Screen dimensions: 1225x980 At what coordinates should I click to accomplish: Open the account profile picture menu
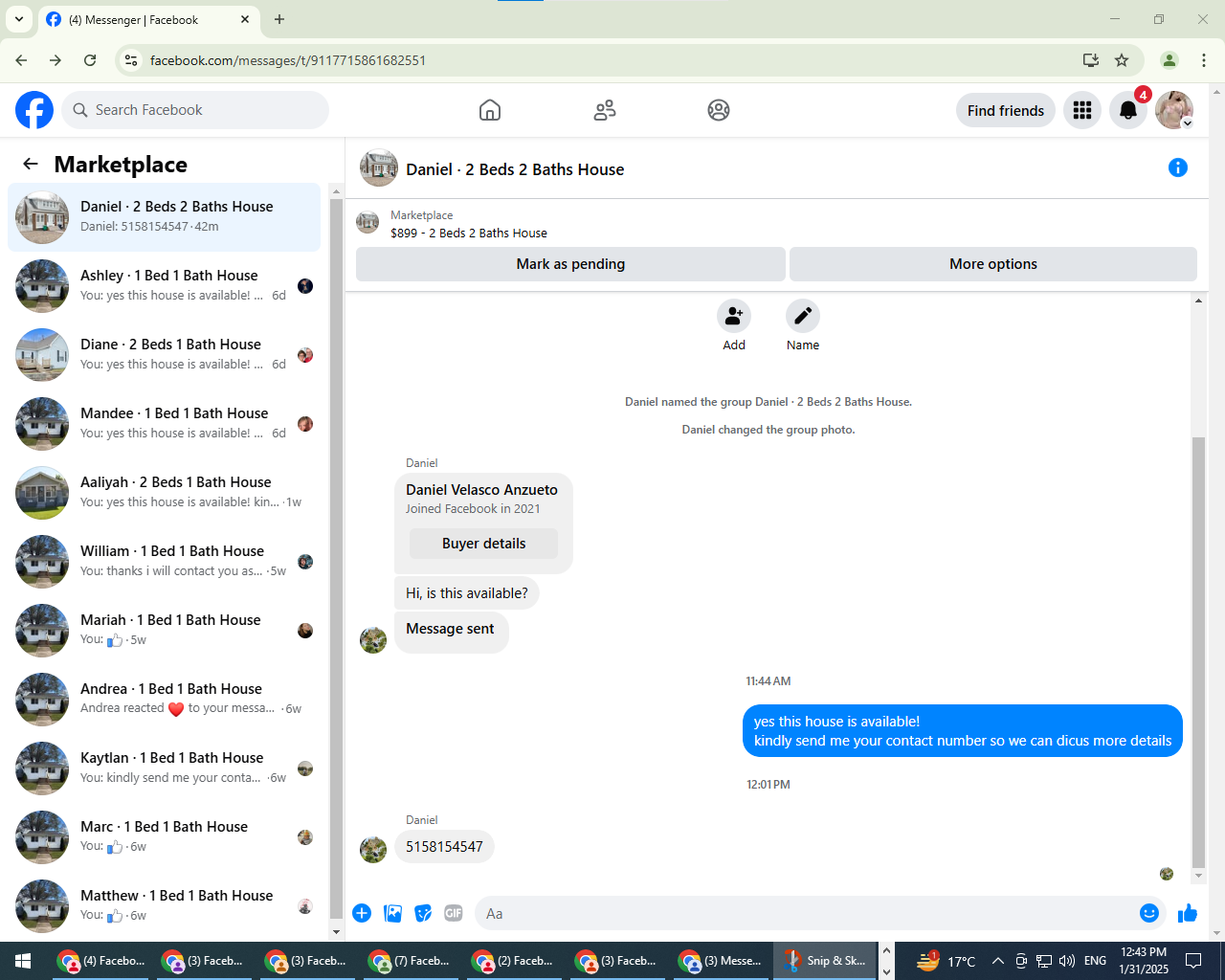1174,110
